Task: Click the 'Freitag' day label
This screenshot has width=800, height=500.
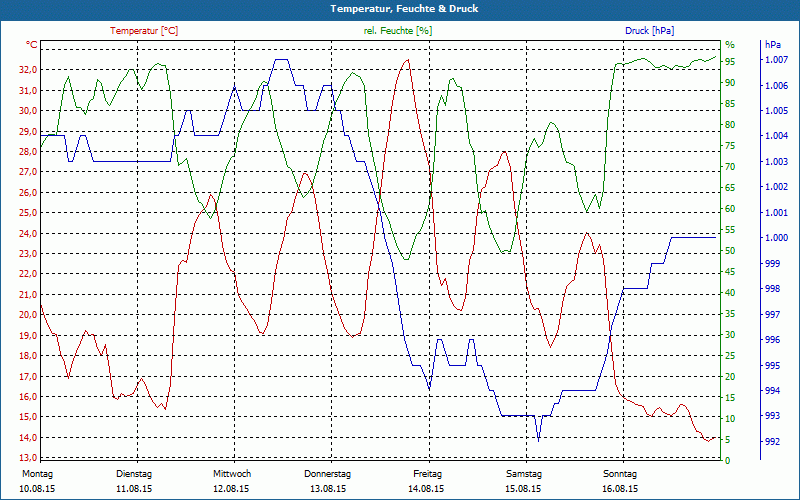Action: pos(428,474)
